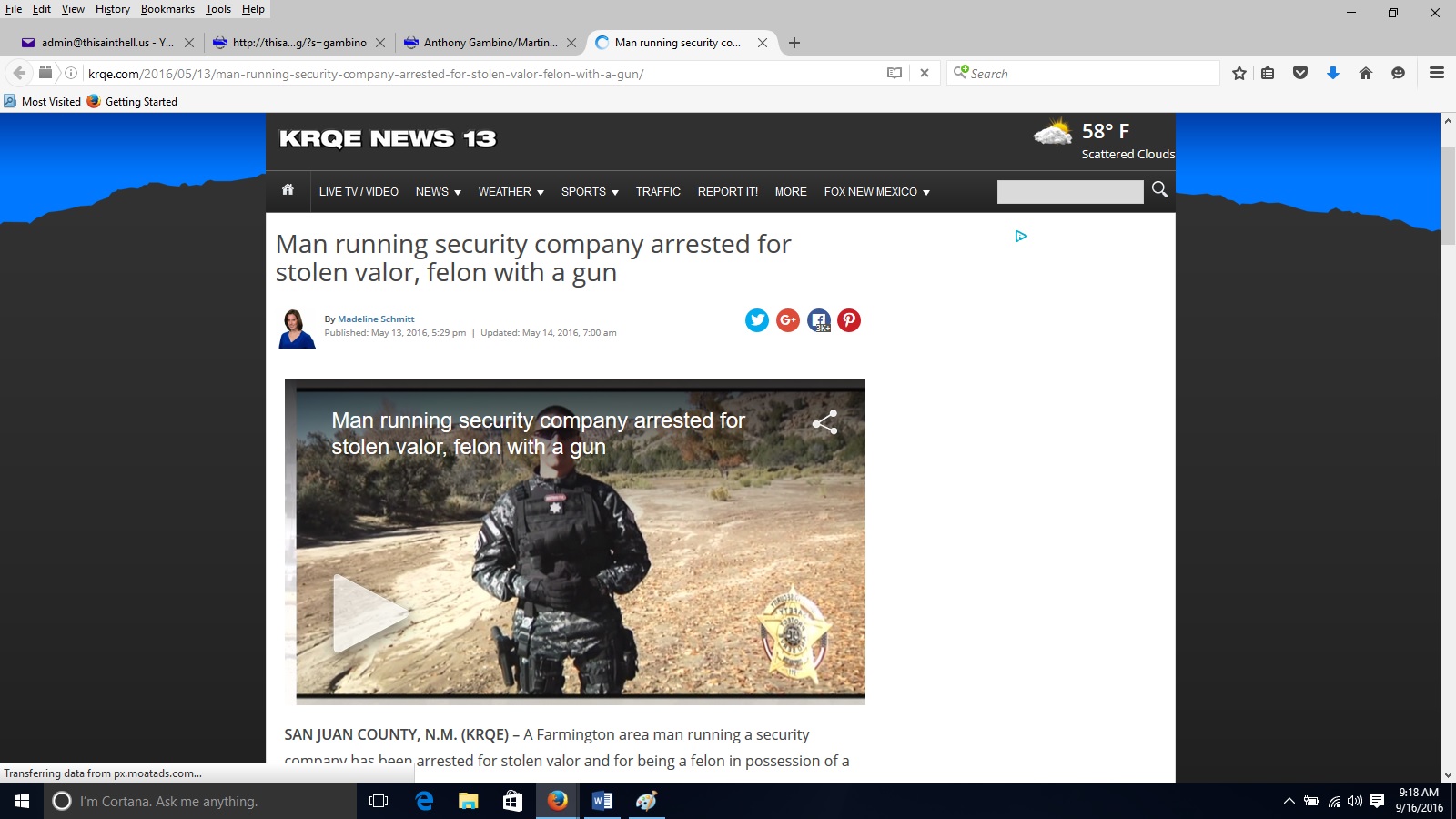Switch to Anthony Gambino/Martin tab
This screenshot has height=819, width=1456.
[490, 43]
